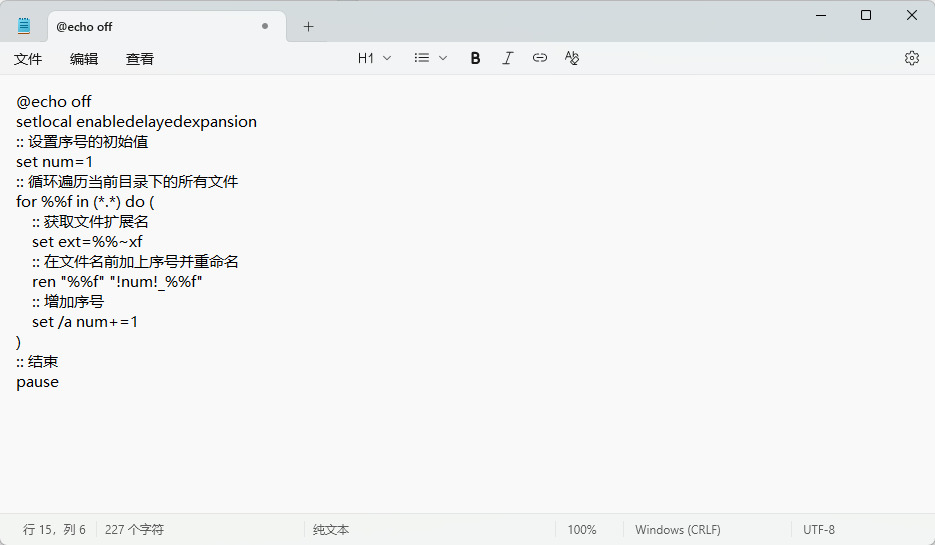
Task: Open settings gear icon
Action: click(x=911, y=58)
